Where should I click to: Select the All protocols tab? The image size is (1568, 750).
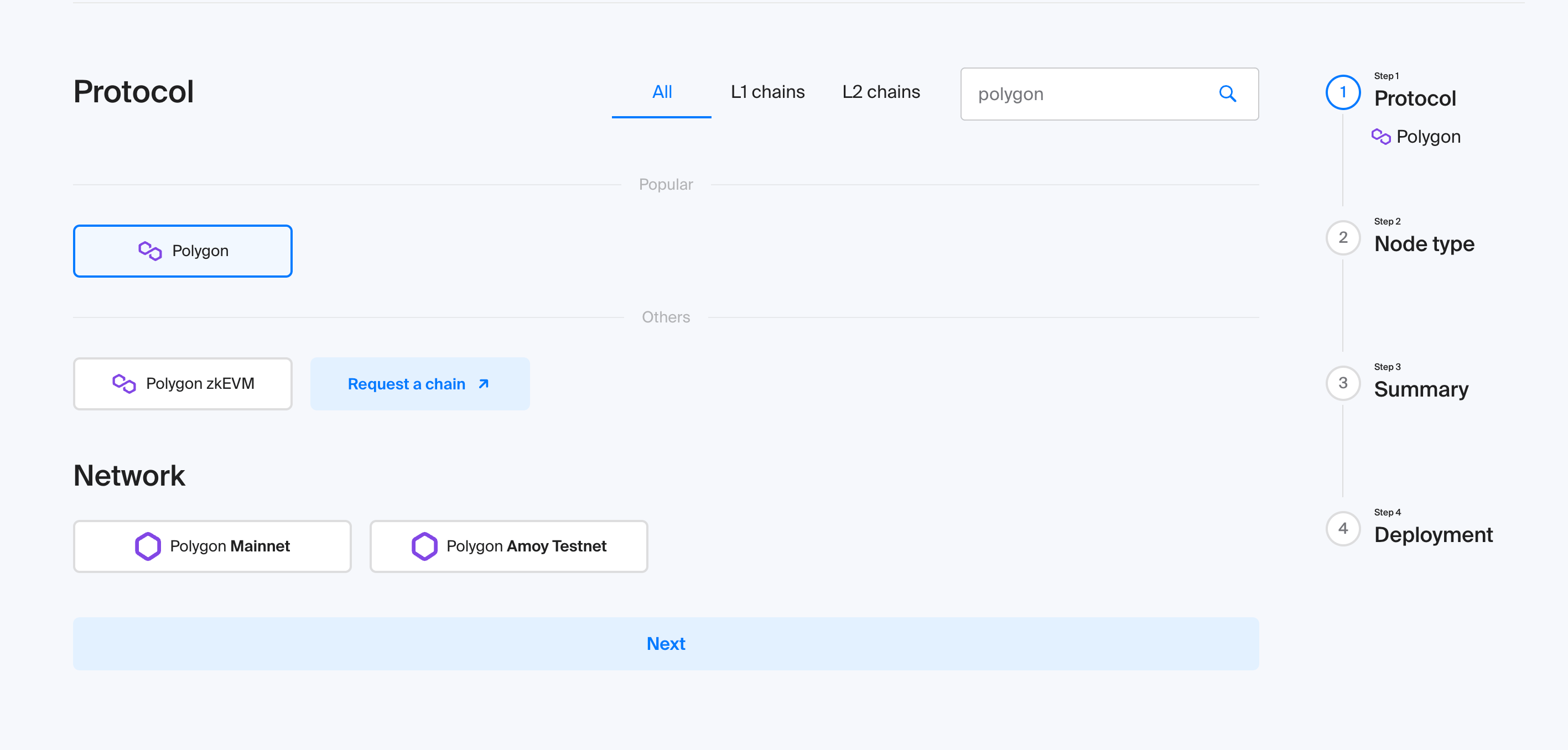click(662, 92)
